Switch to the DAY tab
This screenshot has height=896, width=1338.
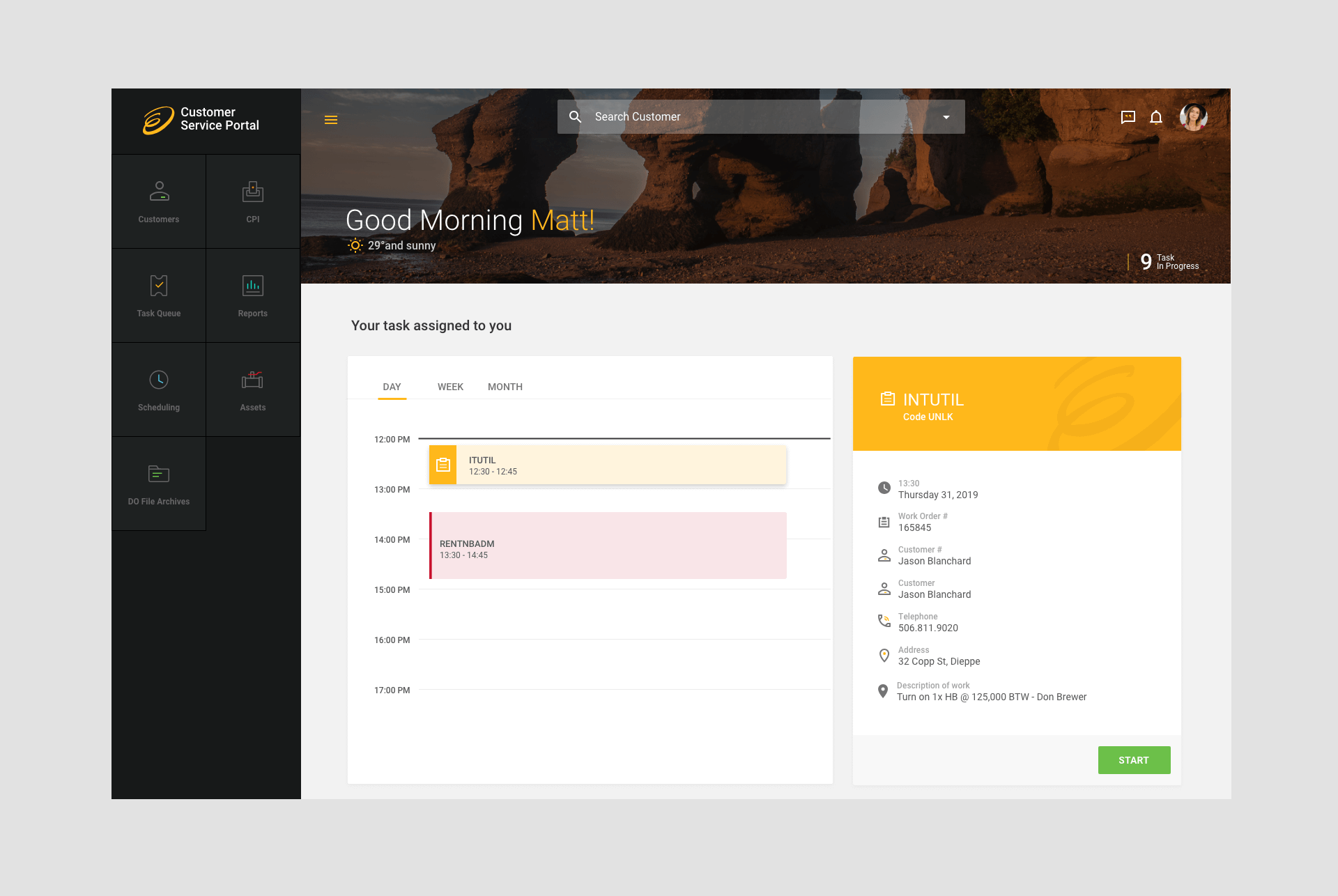pos(392,387)
